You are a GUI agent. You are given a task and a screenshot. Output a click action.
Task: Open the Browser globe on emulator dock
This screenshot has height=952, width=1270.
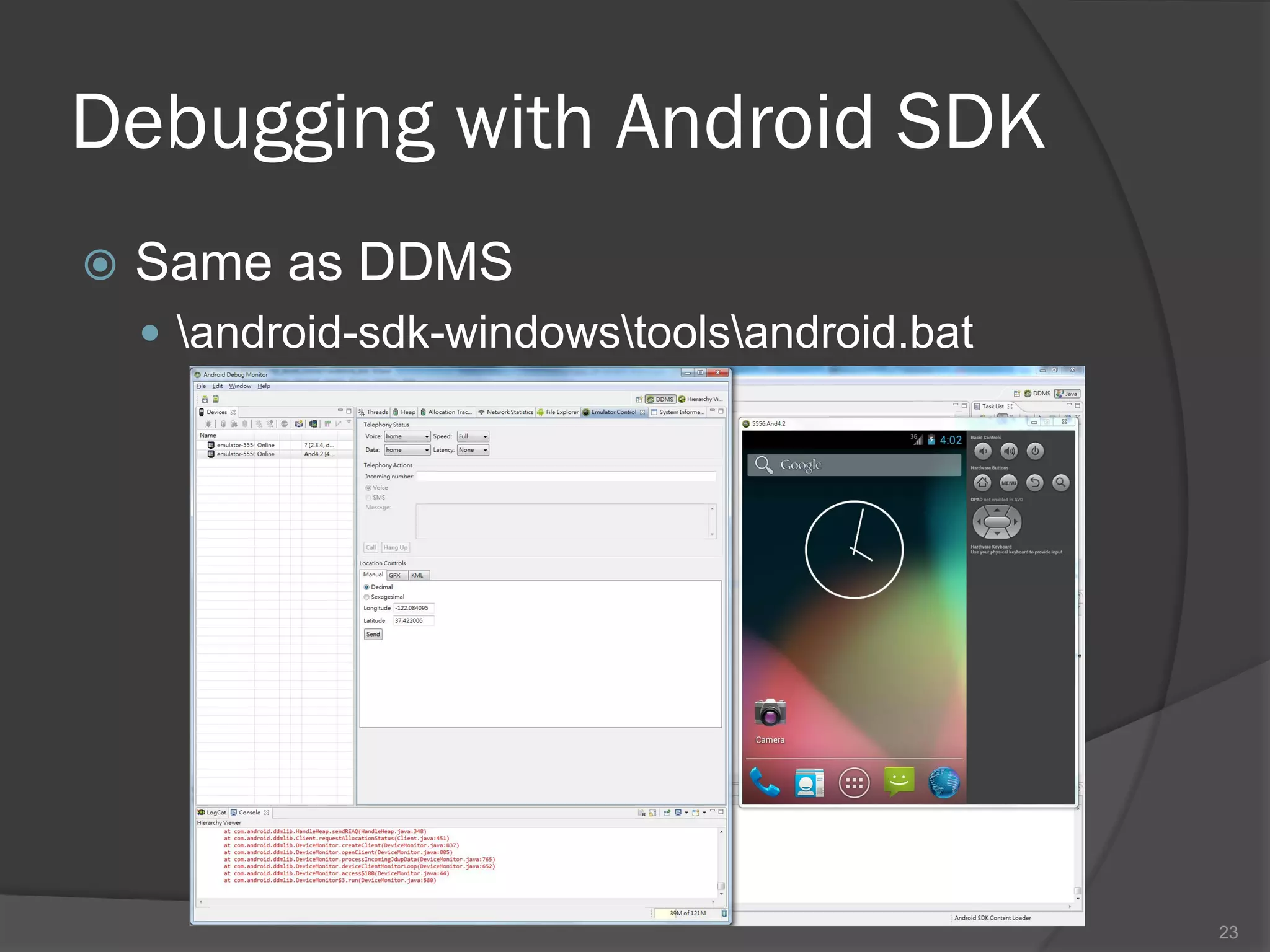tap(944, 783)
